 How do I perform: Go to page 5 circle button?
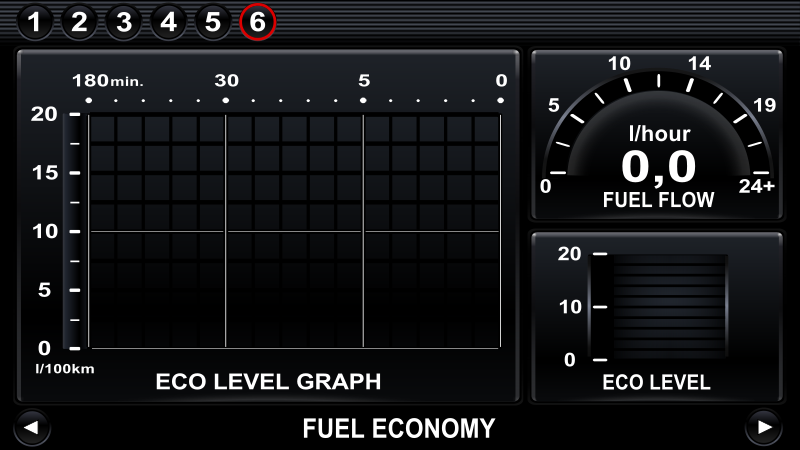click(213, 22)
